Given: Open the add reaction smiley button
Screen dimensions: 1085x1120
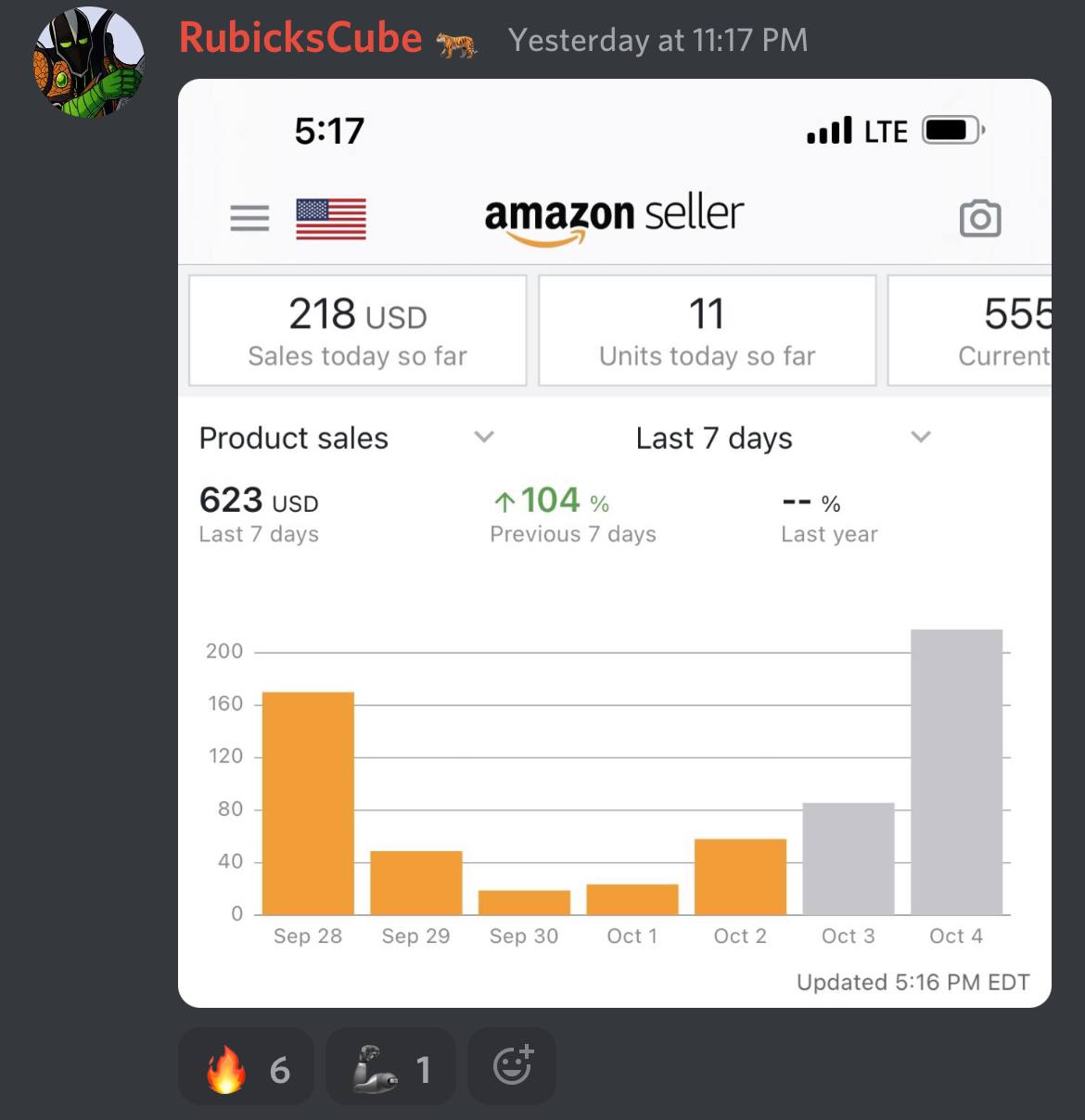Looking at the screenshot, I should click(512, 1066).
